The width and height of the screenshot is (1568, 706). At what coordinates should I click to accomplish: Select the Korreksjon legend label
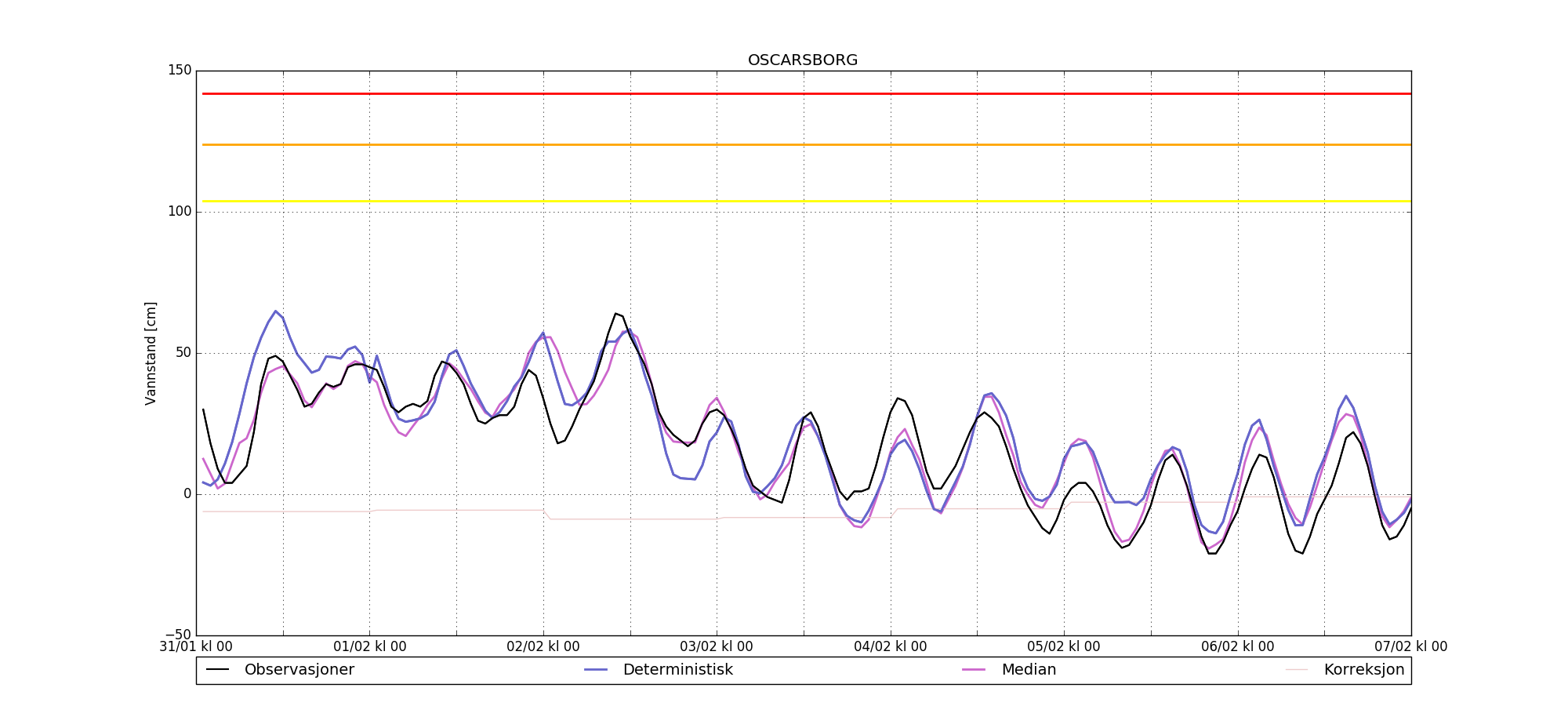point(1363,670)
